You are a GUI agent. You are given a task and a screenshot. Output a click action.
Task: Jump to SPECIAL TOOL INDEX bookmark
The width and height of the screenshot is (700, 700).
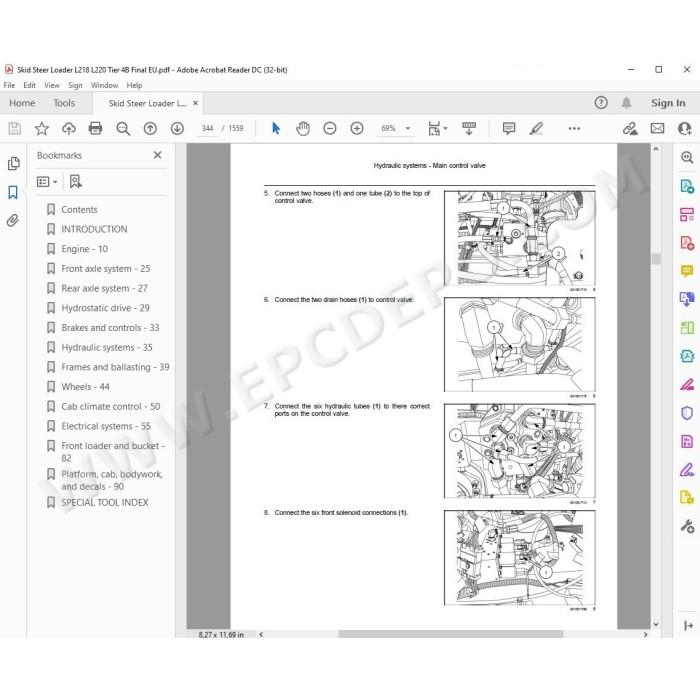[104, 502]
